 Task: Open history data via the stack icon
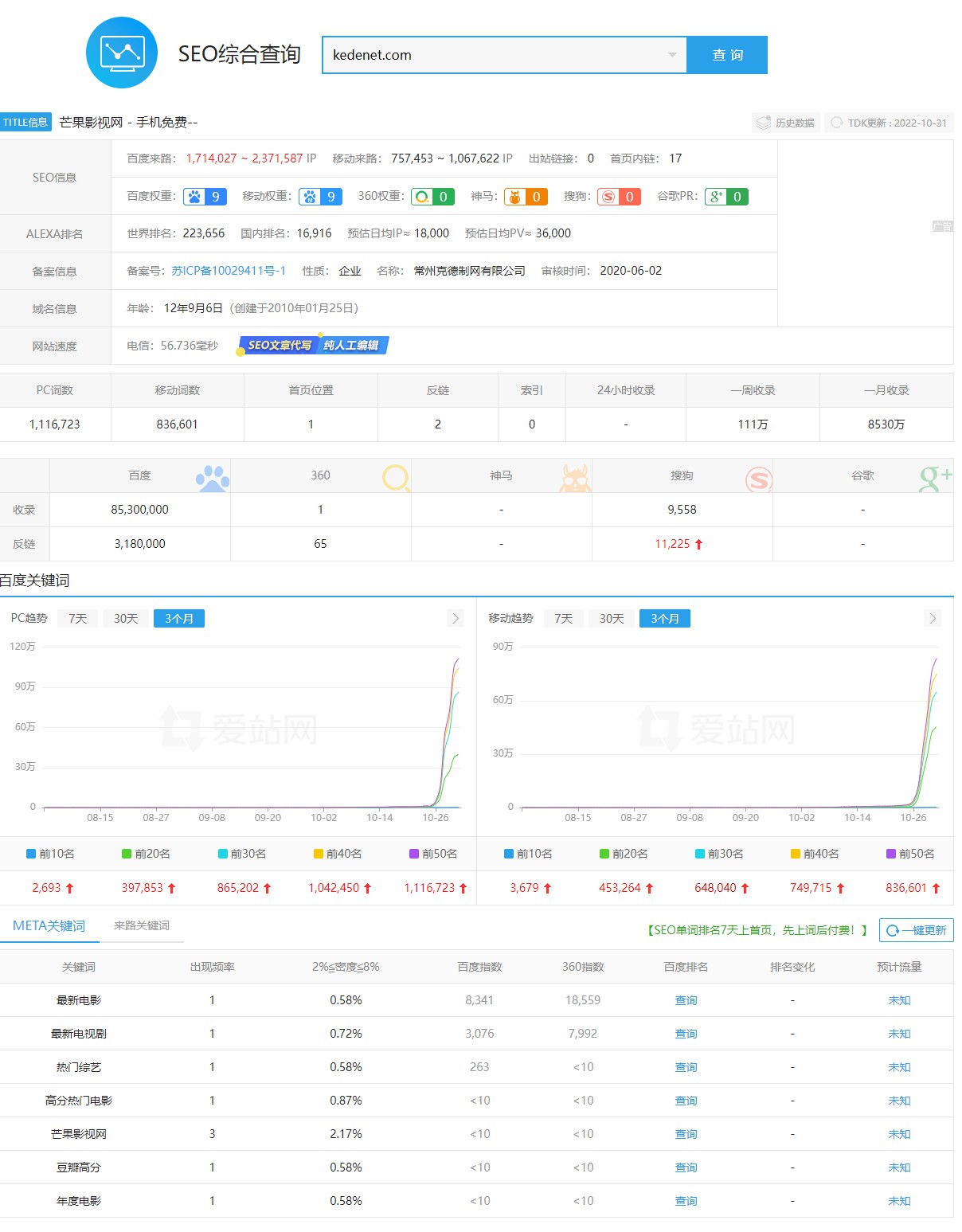click(764, 123)
